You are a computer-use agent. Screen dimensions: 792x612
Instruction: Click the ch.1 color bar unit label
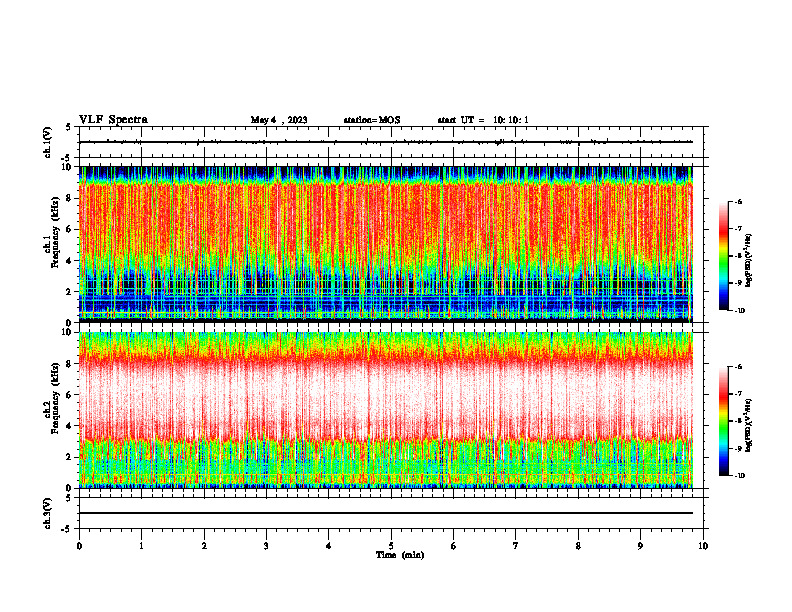(x=748, y=261)
